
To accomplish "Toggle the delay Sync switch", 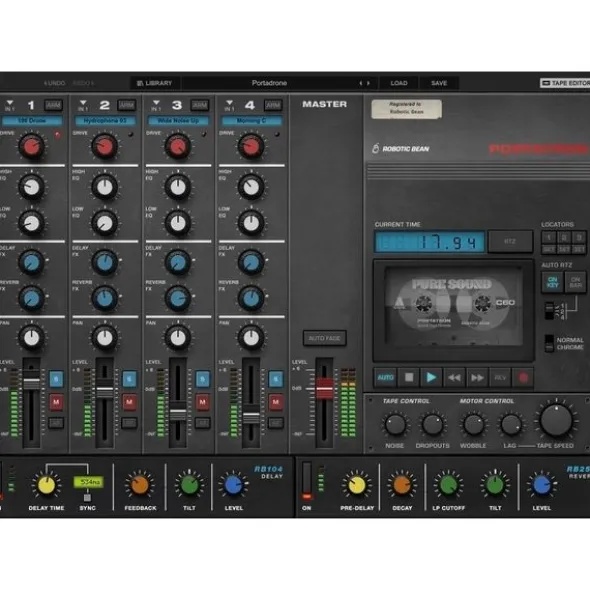I will click(87, 498).
